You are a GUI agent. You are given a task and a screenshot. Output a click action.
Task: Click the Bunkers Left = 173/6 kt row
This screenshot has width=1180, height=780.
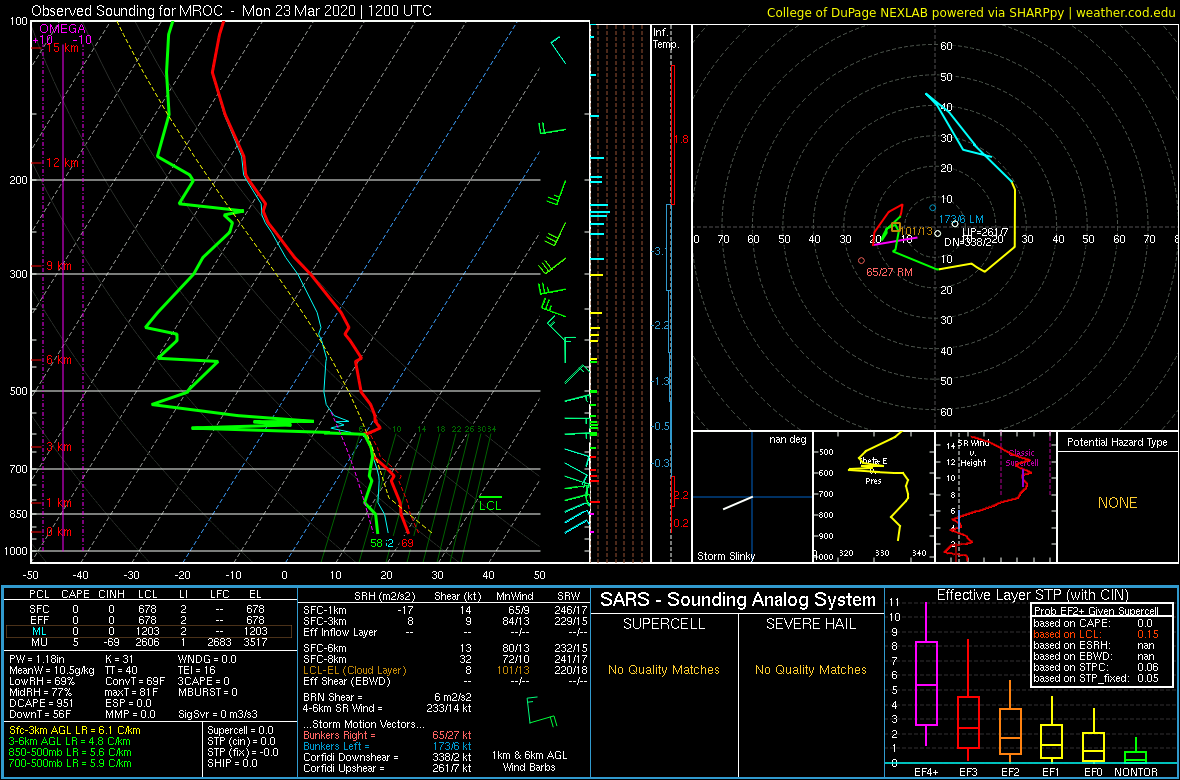coord(387,745)
